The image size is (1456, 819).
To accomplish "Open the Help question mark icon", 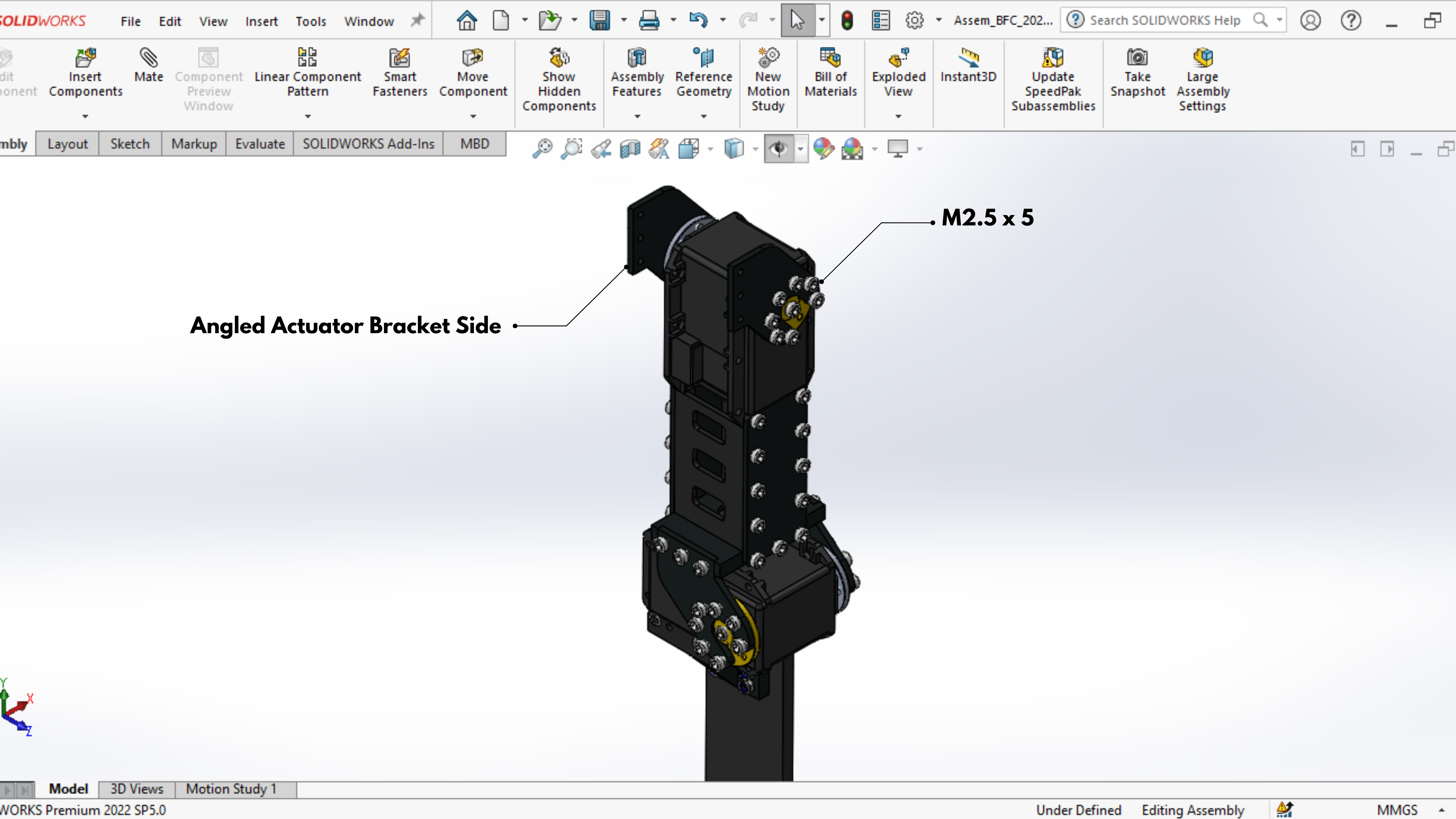I will pyautogui.click(x=1351, y=21).
